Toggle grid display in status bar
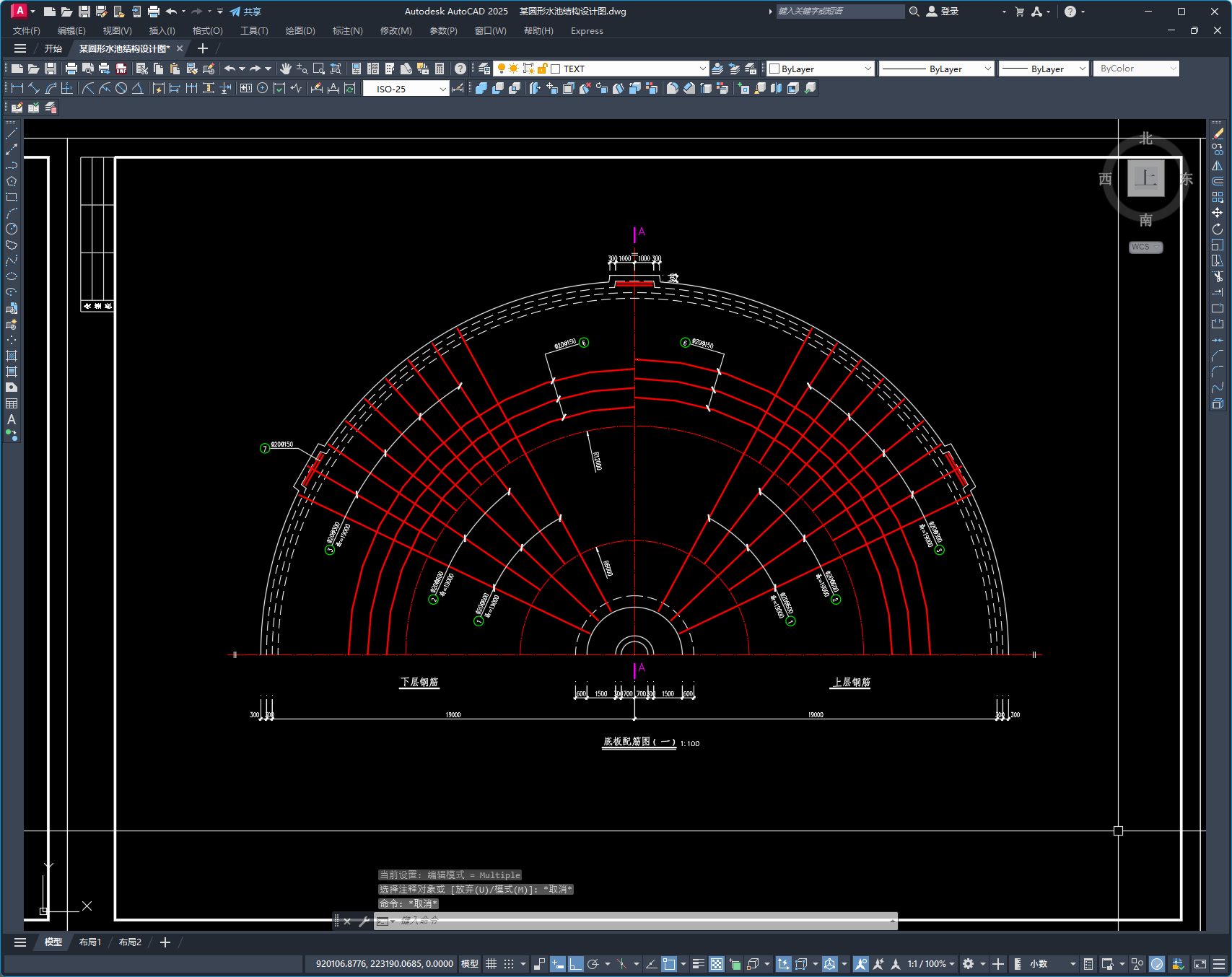Image resolution: width=1232 pixels, height=977 pixels. (492, 964)
